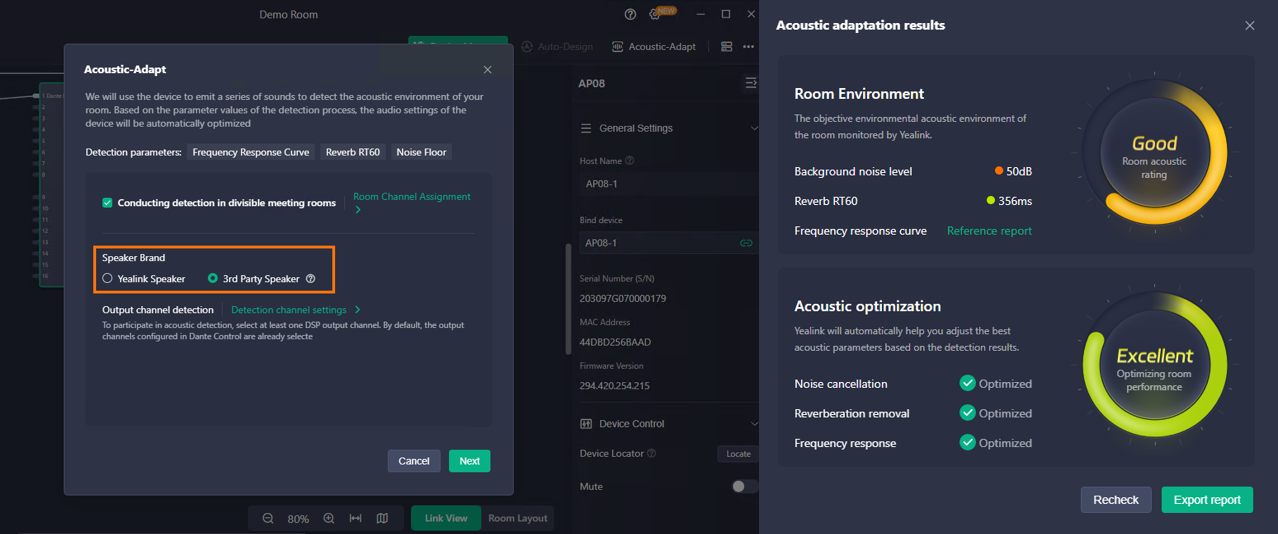Click the 80% zoom level value
This screenshot has width=1278, height=534.
point(298,519)
